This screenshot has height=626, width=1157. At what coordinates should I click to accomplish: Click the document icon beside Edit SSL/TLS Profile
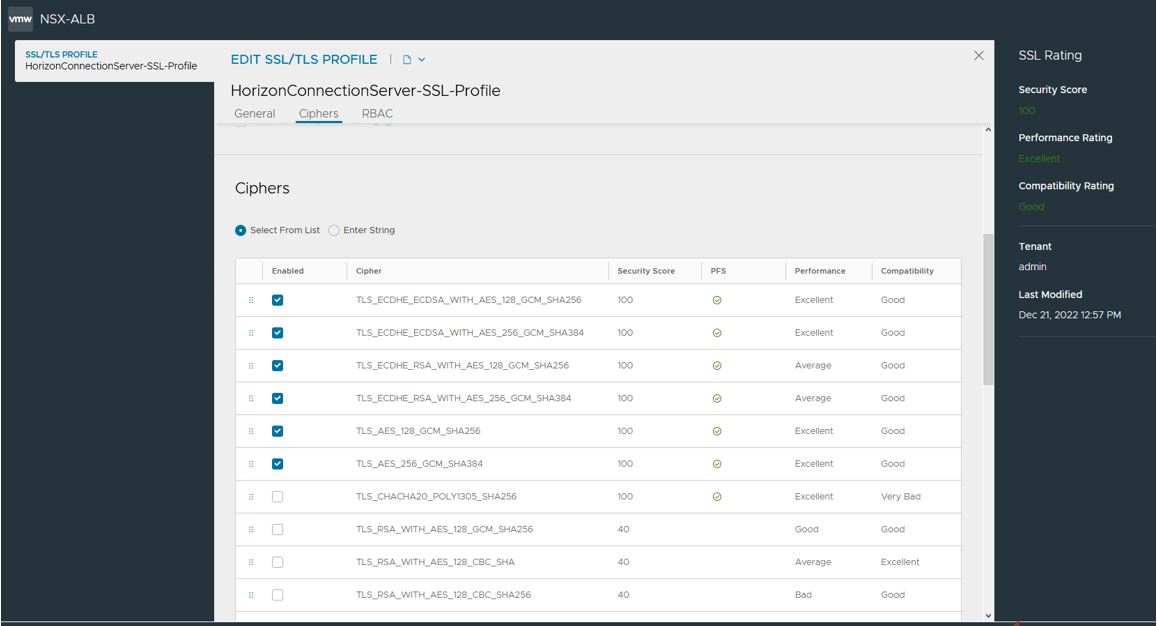click(x=407, y=60)
